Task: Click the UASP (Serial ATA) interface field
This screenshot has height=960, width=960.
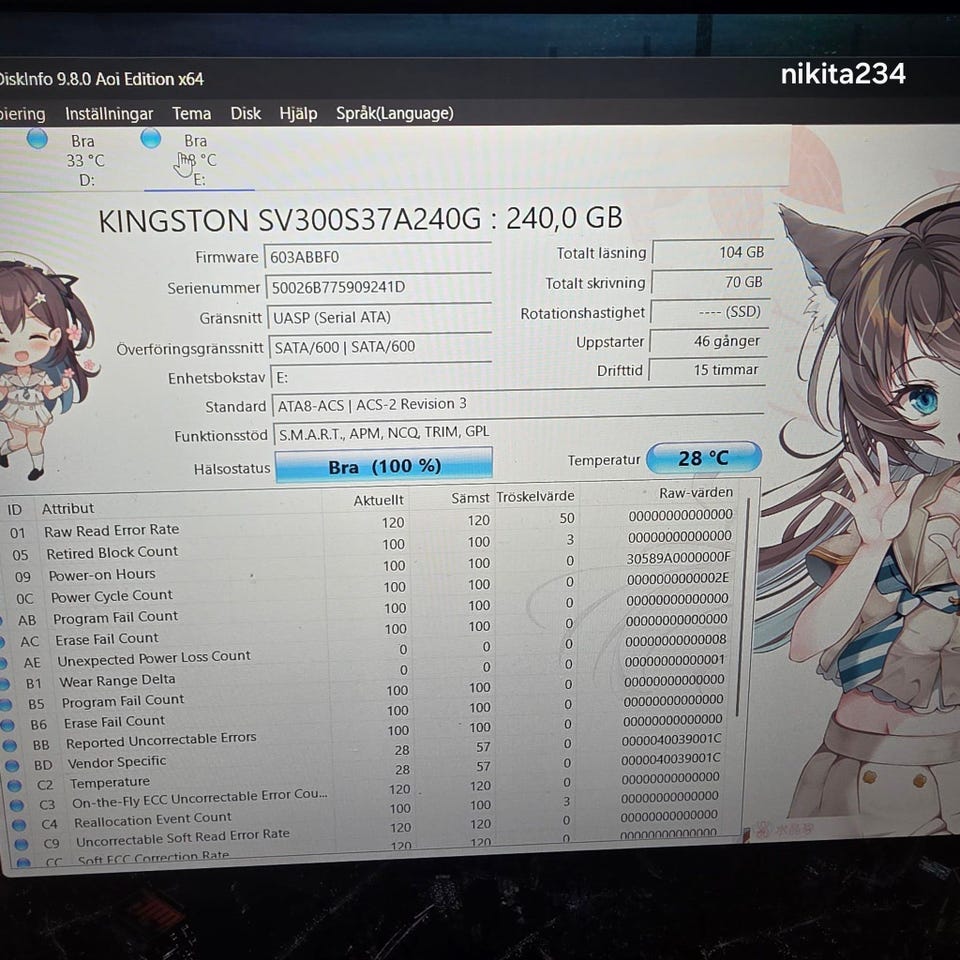Action: coord(380,317)
